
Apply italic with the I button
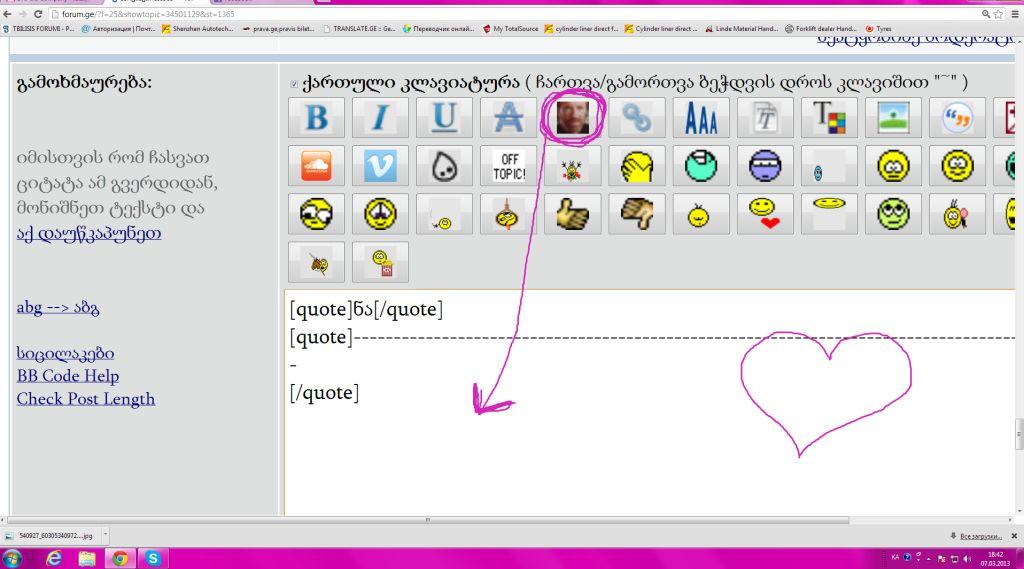(380, 118)
